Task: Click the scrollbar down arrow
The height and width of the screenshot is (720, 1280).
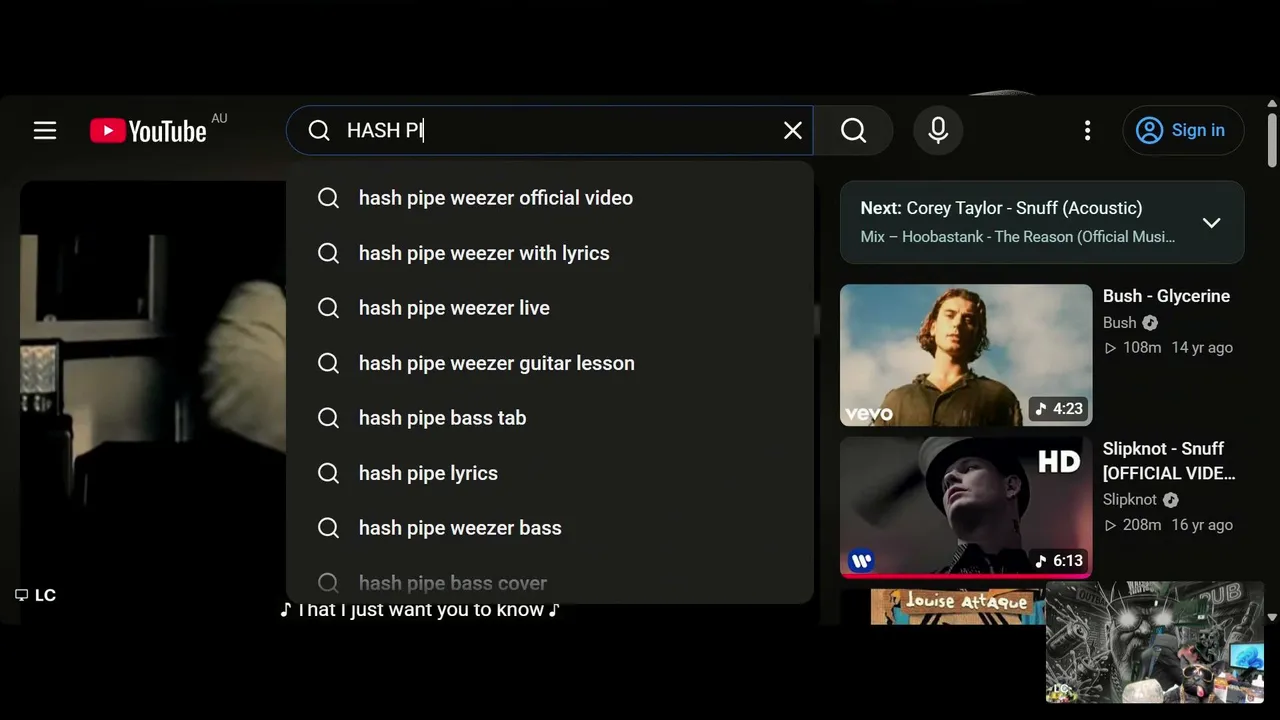Action: pos(1272,618)
